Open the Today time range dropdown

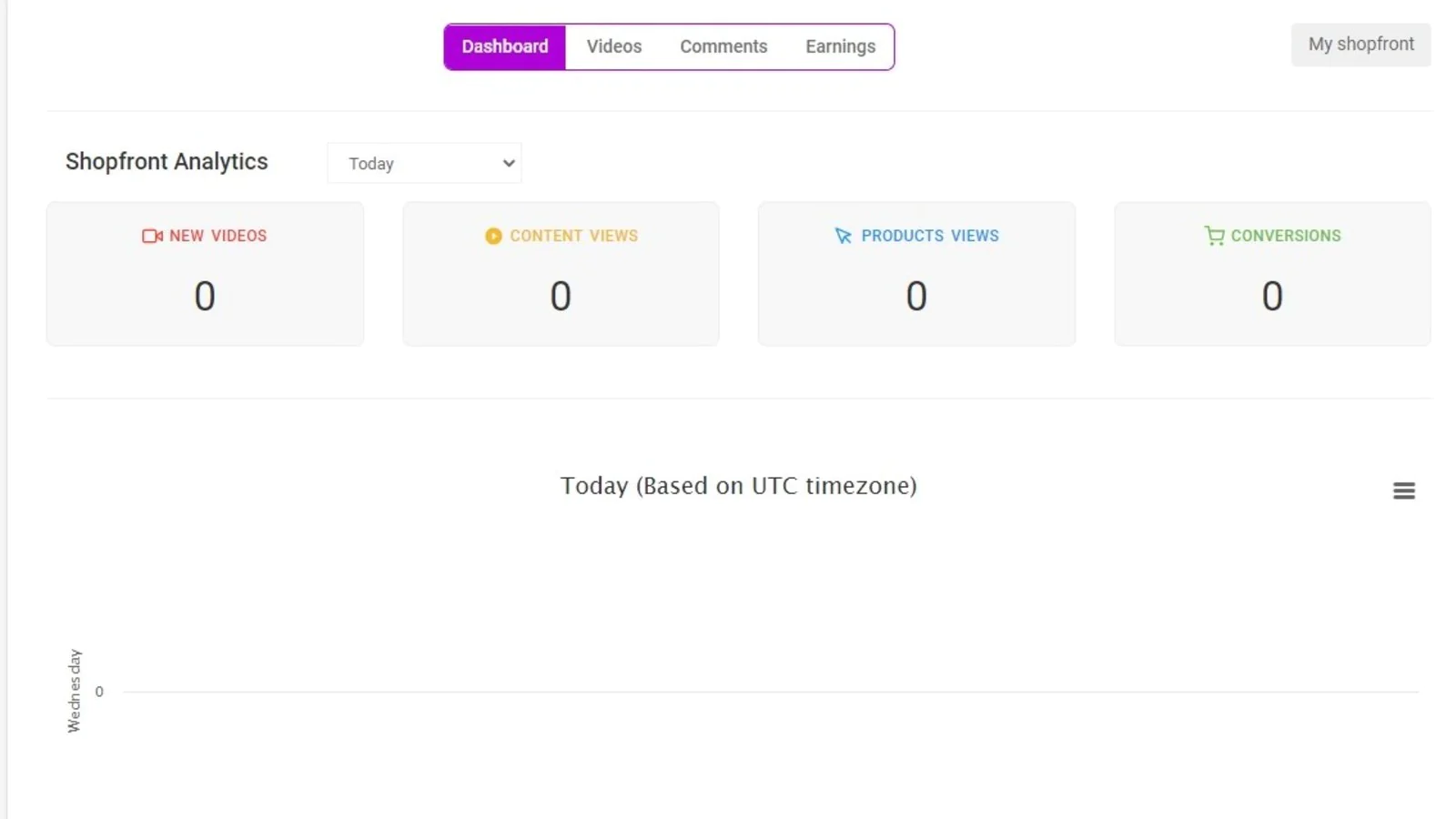coord(424,163)
